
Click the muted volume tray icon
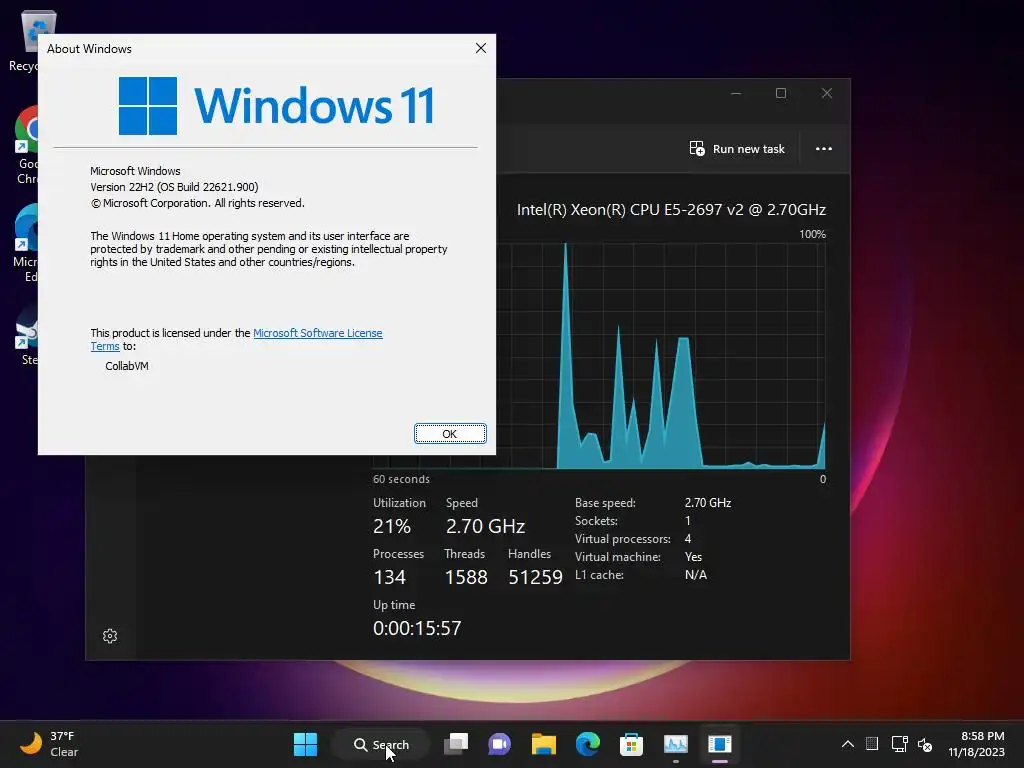click(x=925, y=744)
